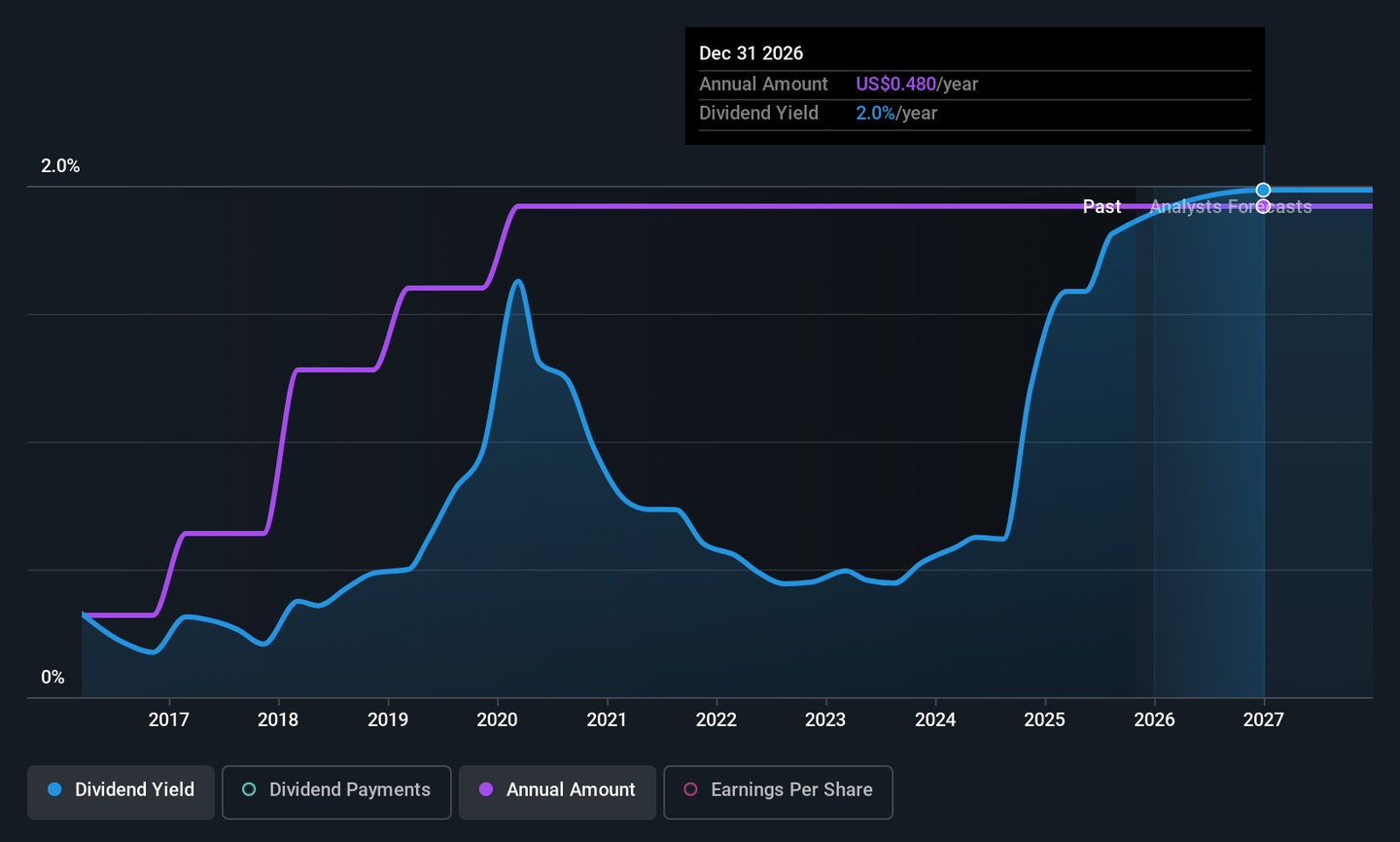This screenshot has width=1400, height=842.
Task: Click the 2.0% y-axis label
Action: 60,166
